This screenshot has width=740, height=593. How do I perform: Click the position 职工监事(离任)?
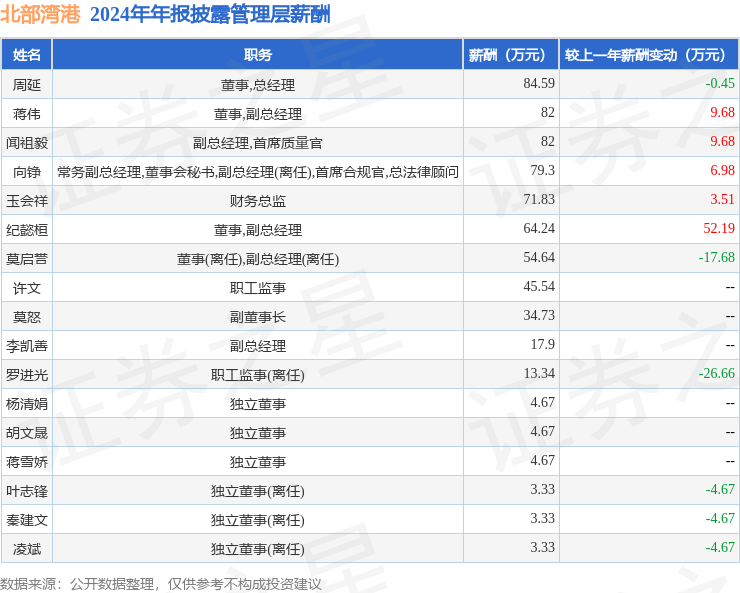tap(258, 375)
